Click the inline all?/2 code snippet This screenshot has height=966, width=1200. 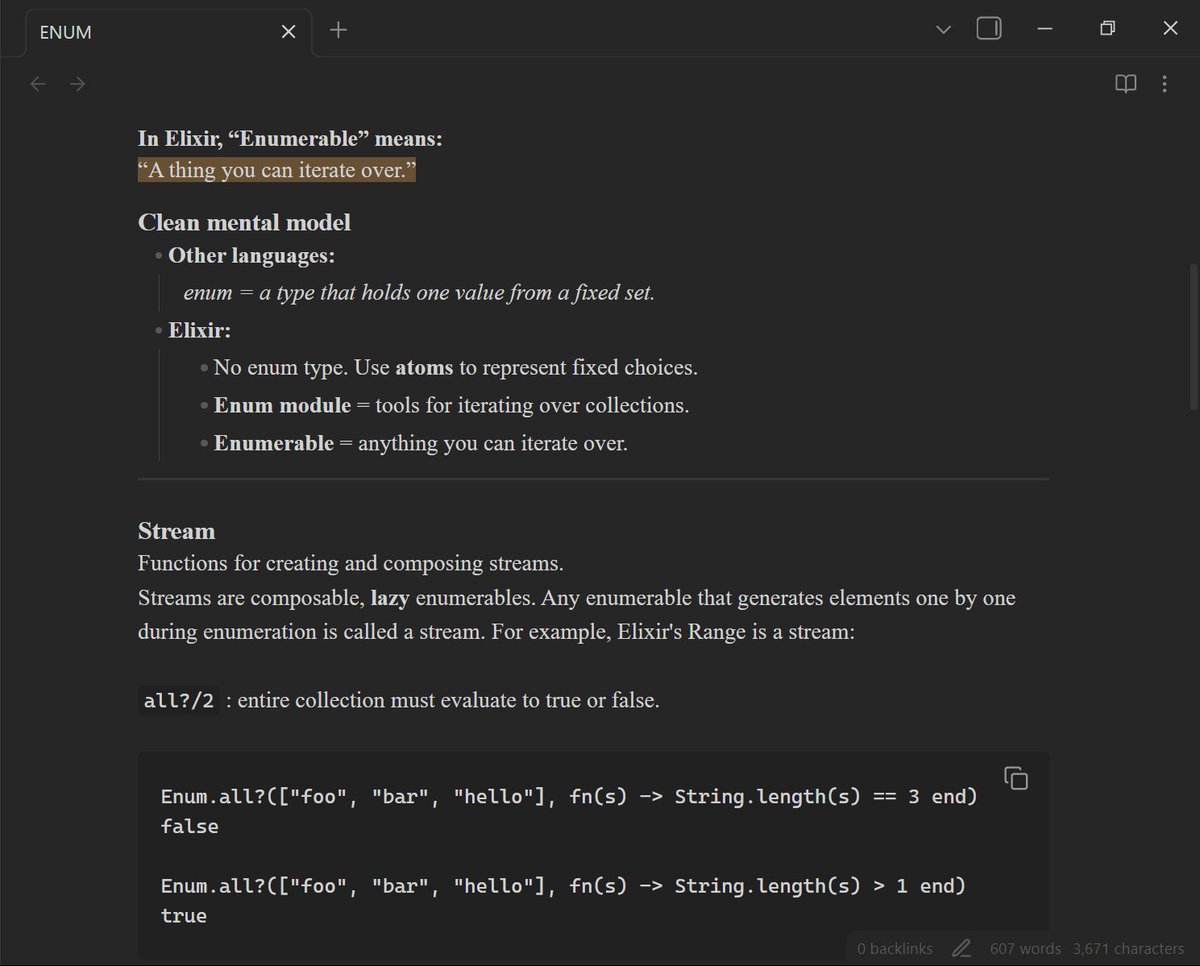coord(179,700)
